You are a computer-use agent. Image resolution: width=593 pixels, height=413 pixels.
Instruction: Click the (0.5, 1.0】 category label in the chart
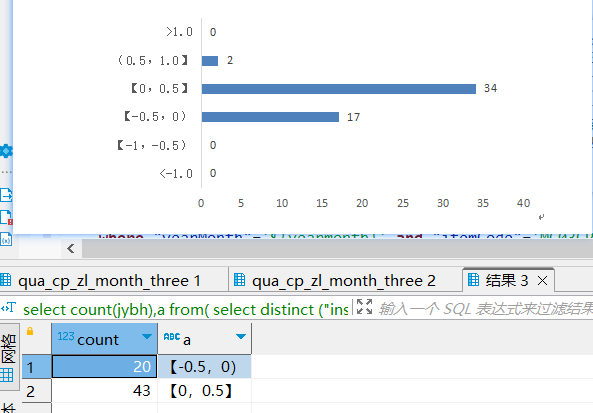point(153,61)
